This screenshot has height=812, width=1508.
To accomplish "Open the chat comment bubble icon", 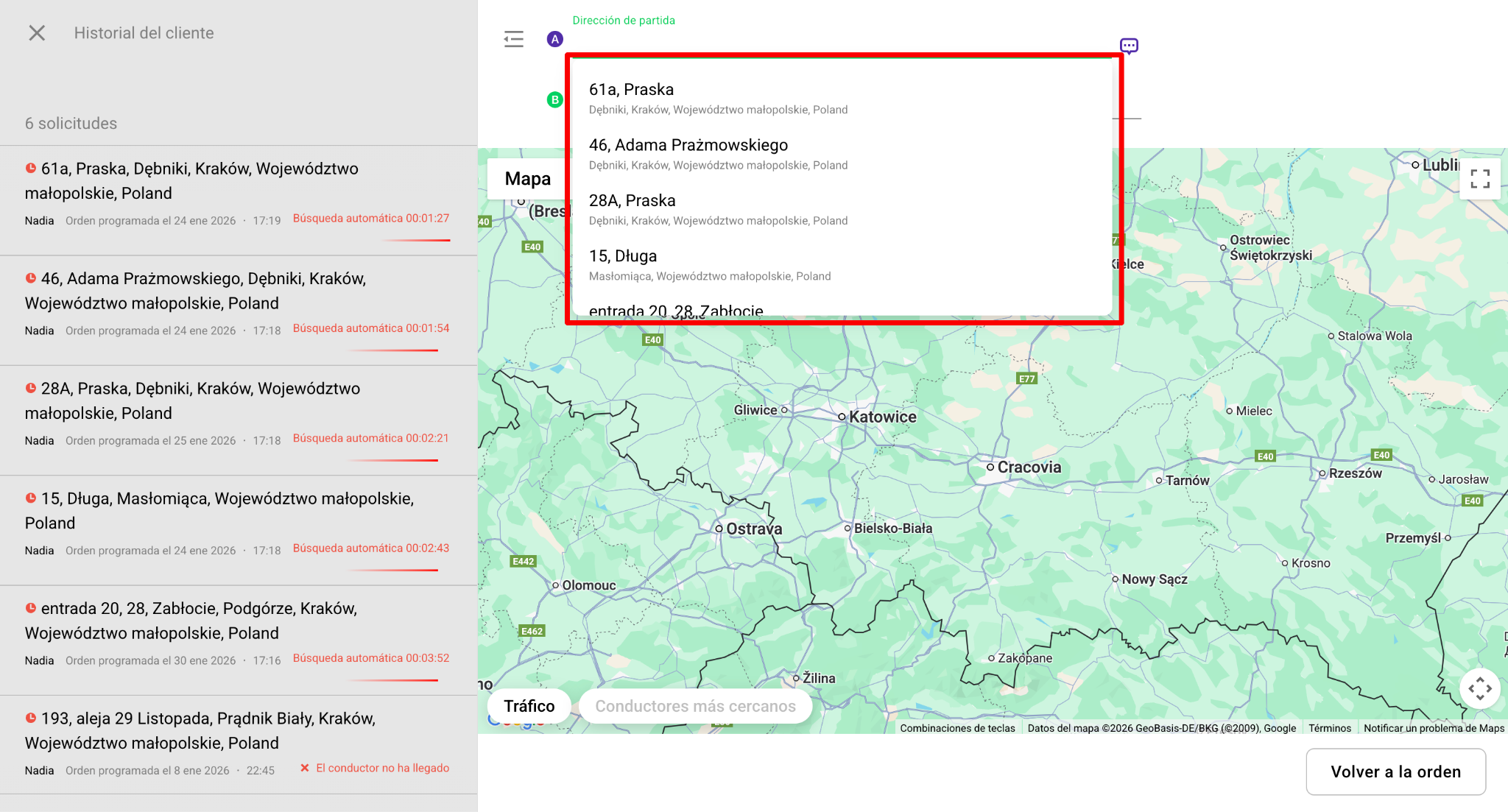I will (x=1129, y=46).
